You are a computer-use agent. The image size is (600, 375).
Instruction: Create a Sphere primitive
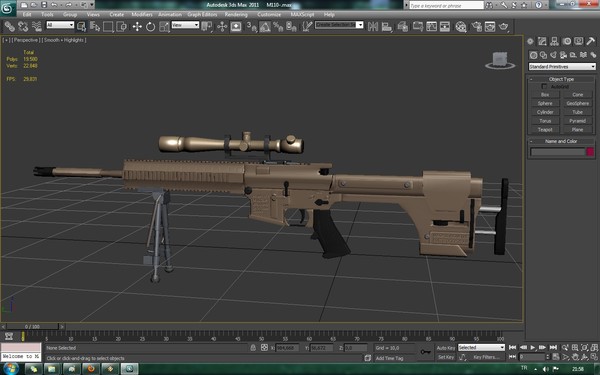[x=545, y=103]
